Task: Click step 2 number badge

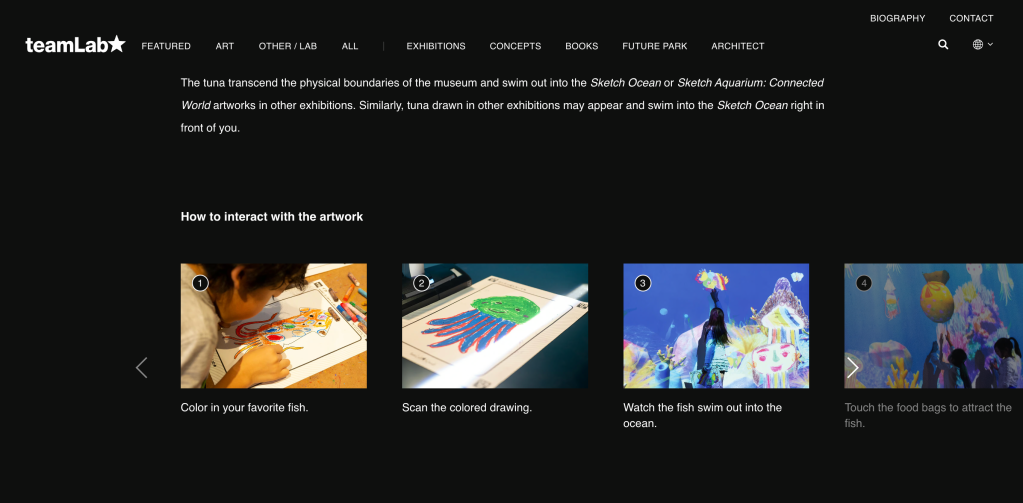Action: 421,283
